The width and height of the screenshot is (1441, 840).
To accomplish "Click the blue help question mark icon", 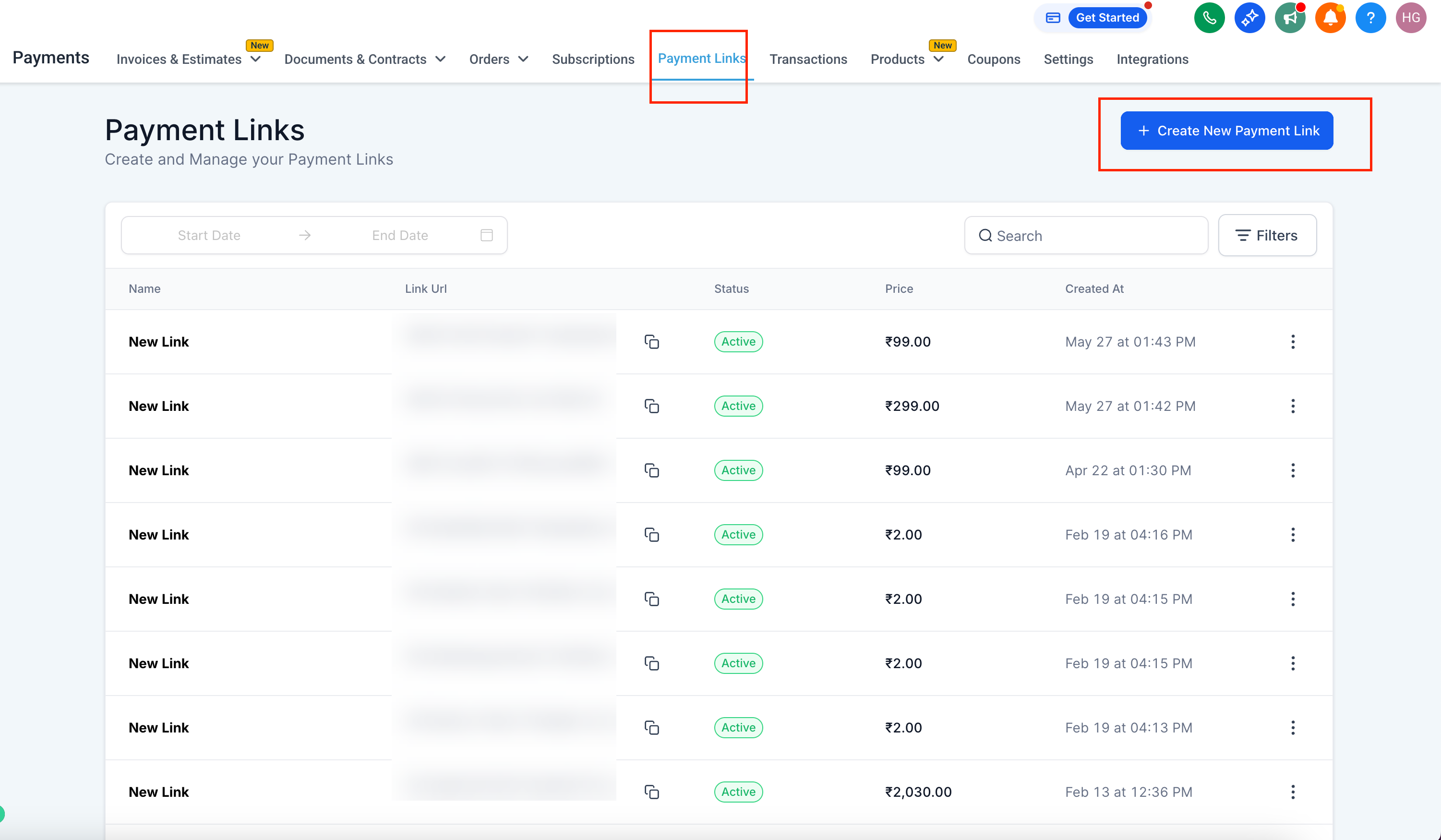I will (x=1370, y=18).
